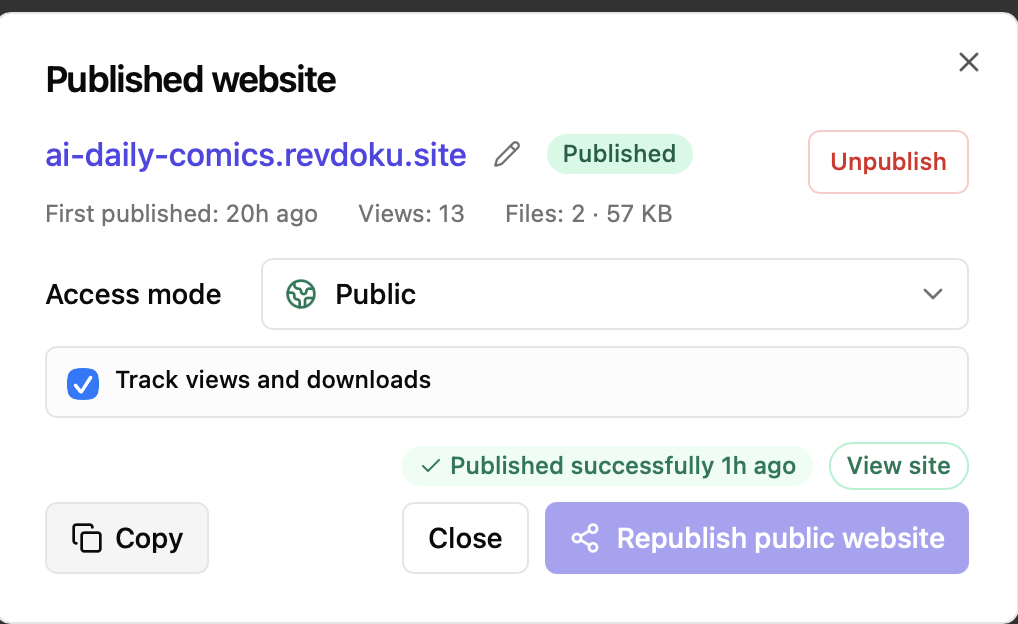
Task: Click the share icon on Republish button
Action: pos(585,538)
